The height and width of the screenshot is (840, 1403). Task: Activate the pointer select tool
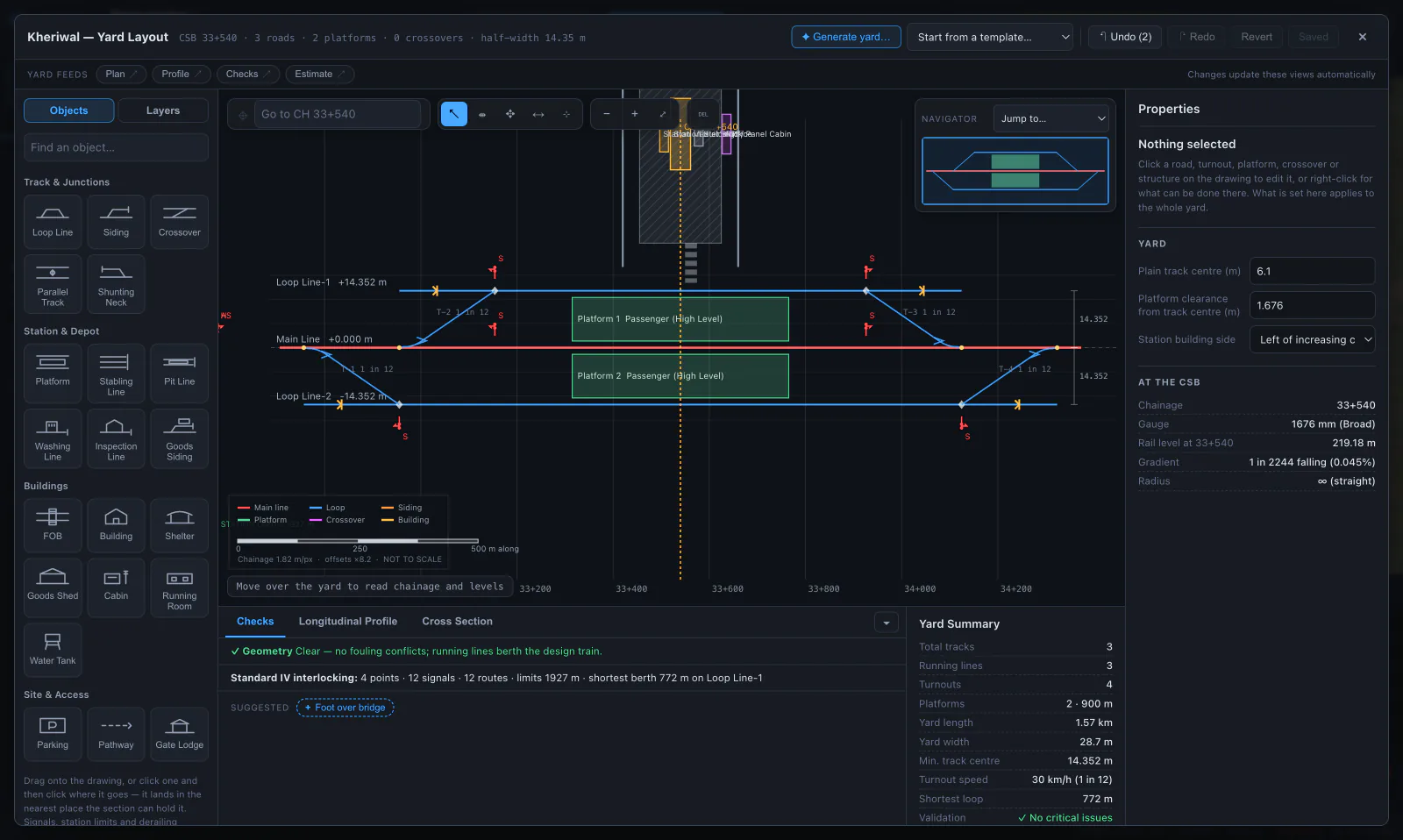(x=453, y=114)
